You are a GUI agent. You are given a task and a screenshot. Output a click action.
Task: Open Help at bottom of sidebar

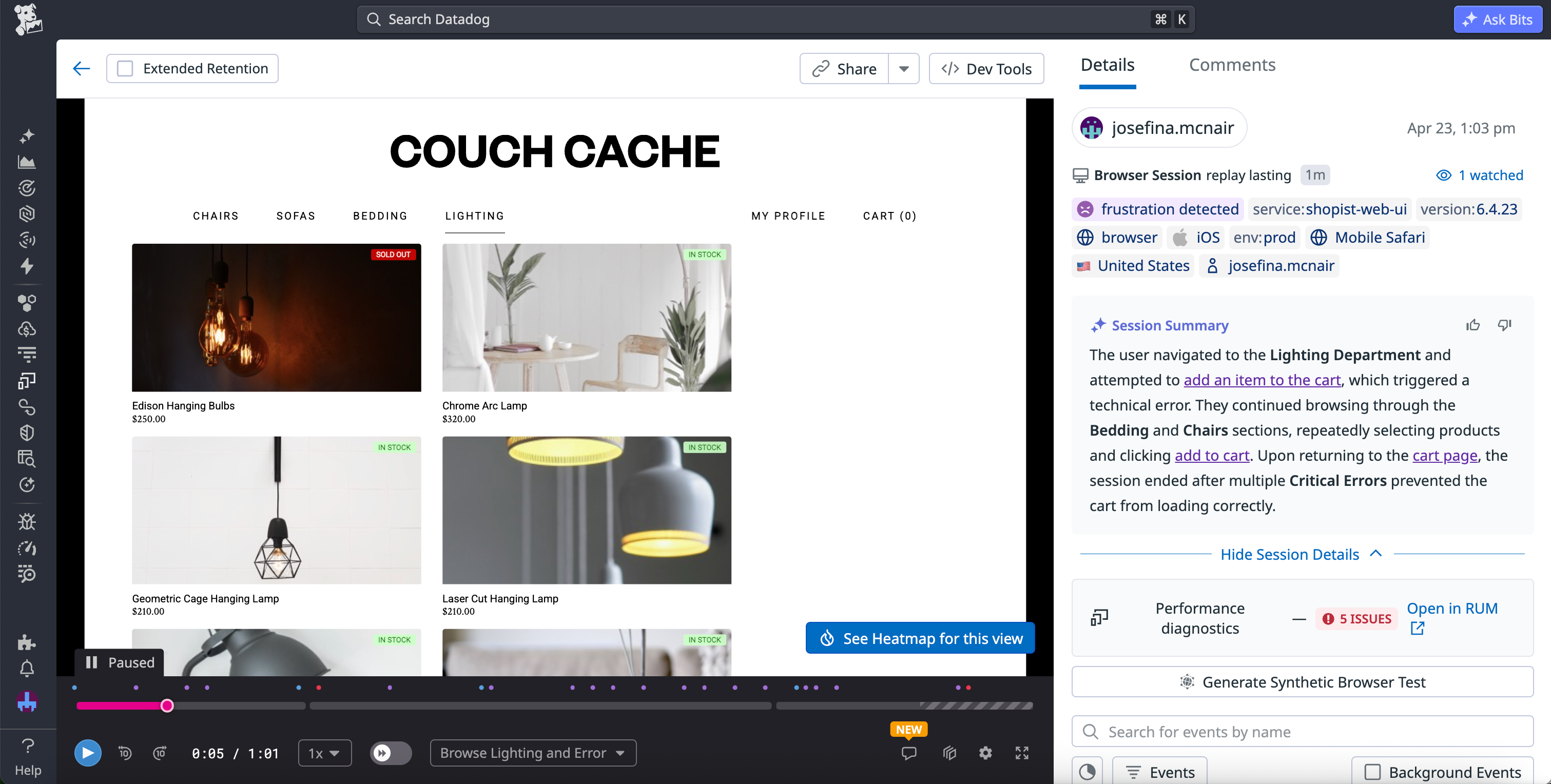(x=28, y=757)
